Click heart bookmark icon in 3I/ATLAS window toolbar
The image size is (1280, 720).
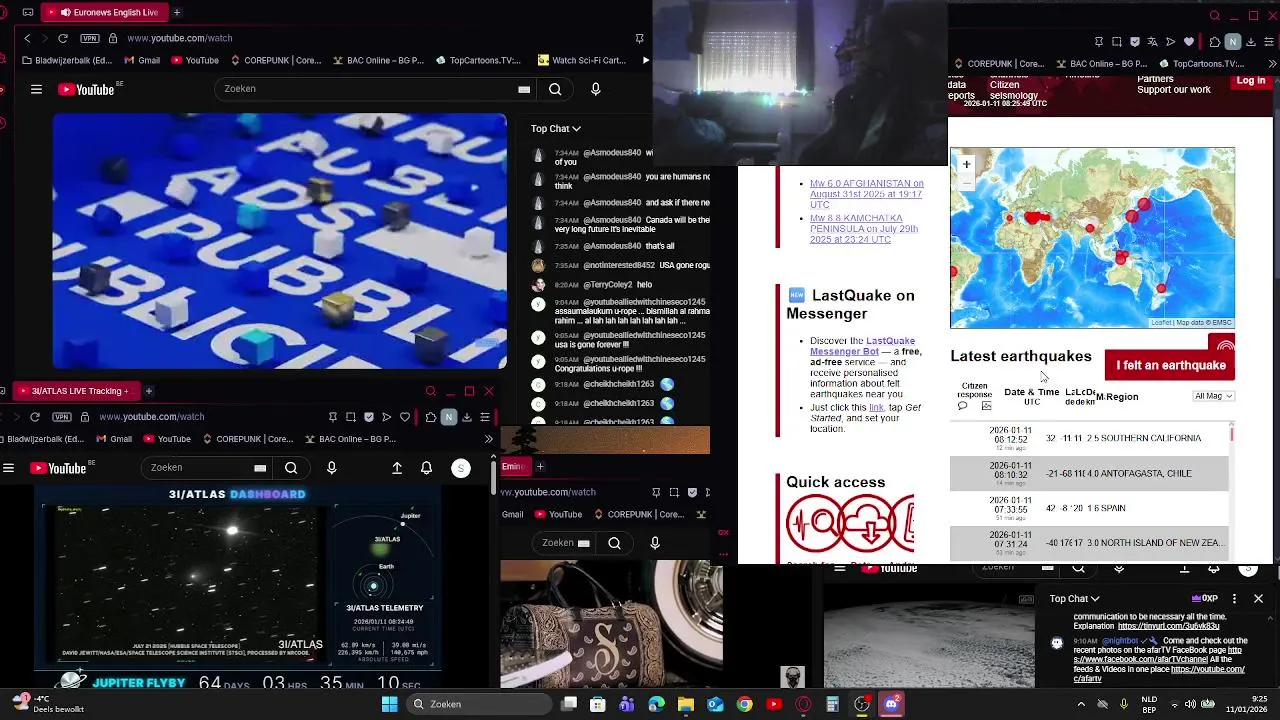point(405,417)
